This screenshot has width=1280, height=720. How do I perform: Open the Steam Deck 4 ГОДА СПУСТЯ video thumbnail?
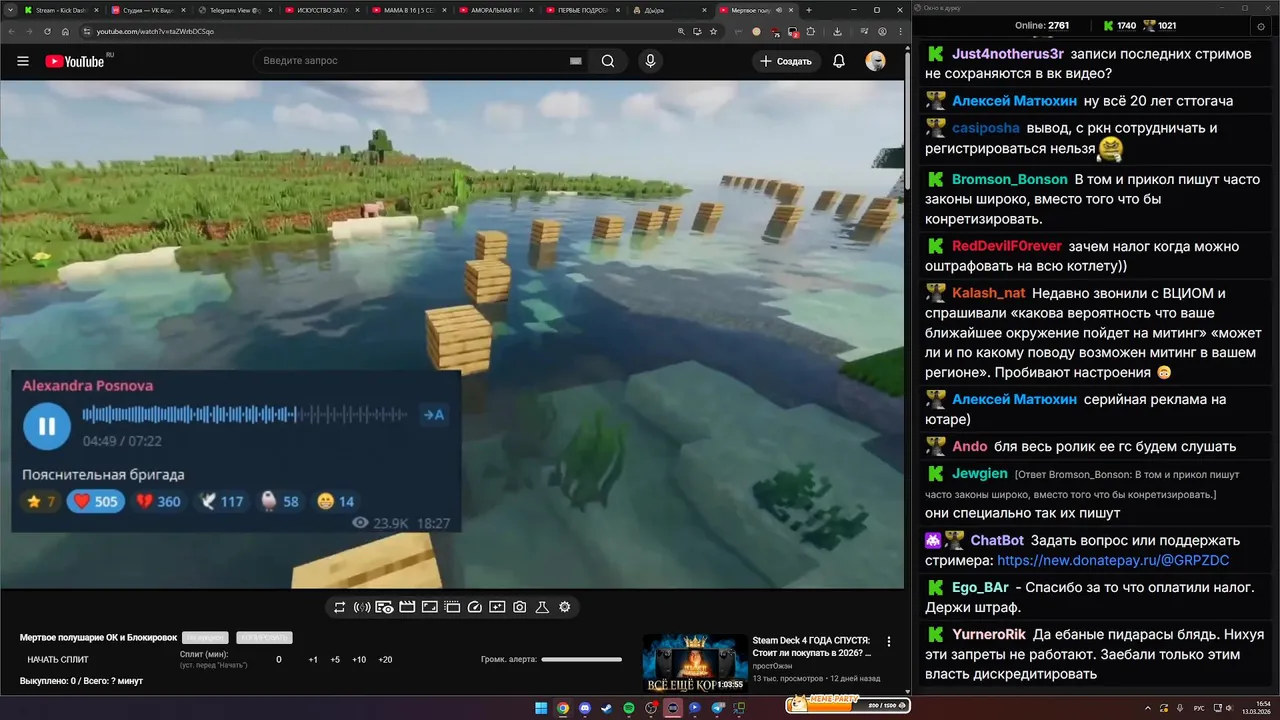[695, 663]
